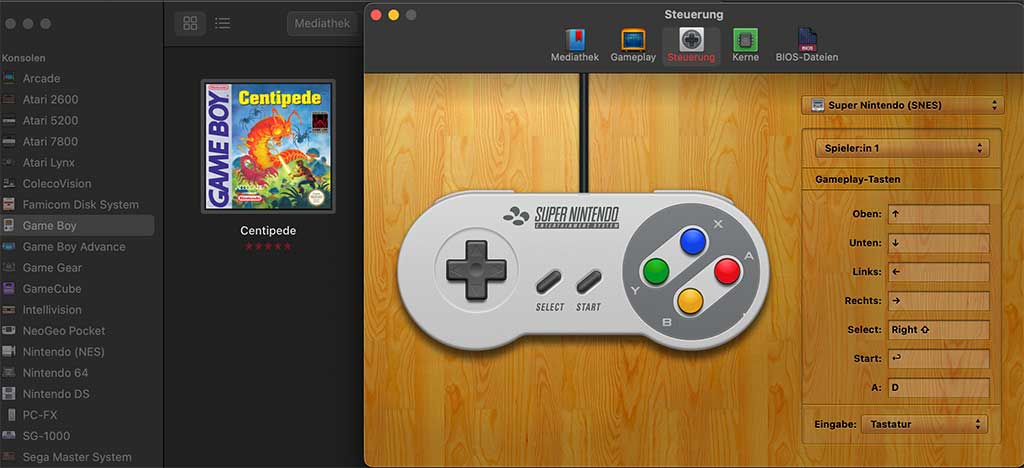This screenshot has height=468, width=1024.
Task: Select Sega Master System in sidebar
Action: (77, 457)
